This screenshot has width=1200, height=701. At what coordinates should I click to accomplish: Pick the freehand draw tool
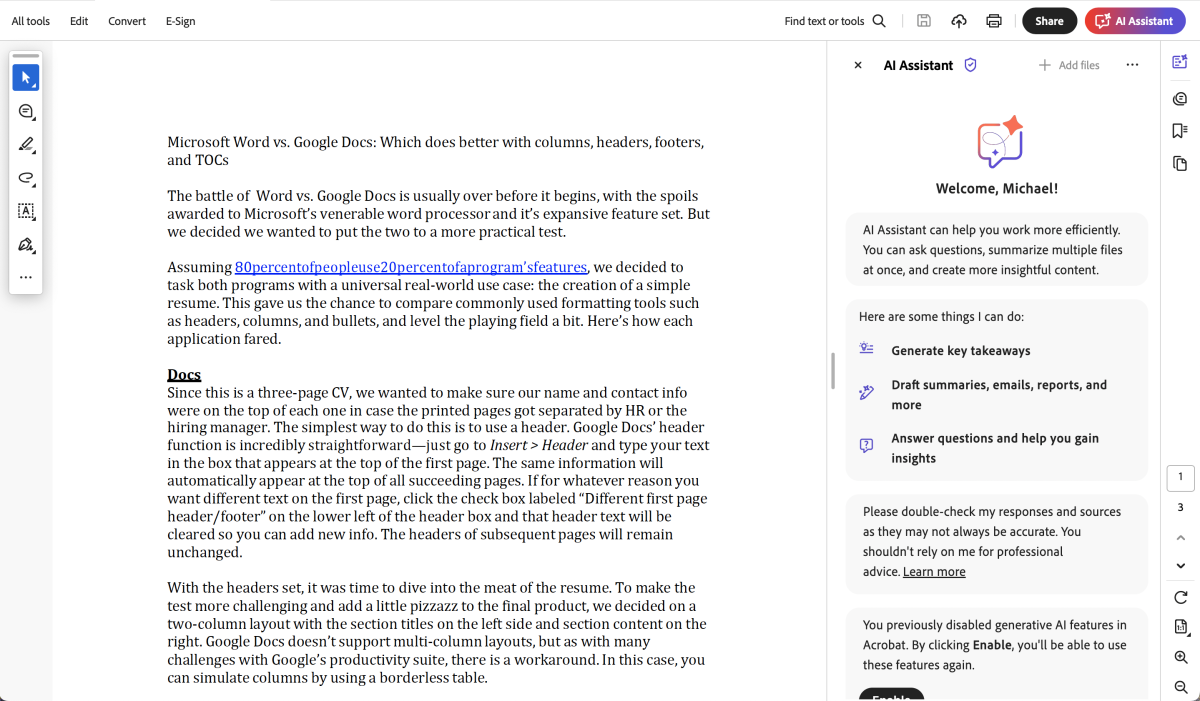(x=26, y=178)
